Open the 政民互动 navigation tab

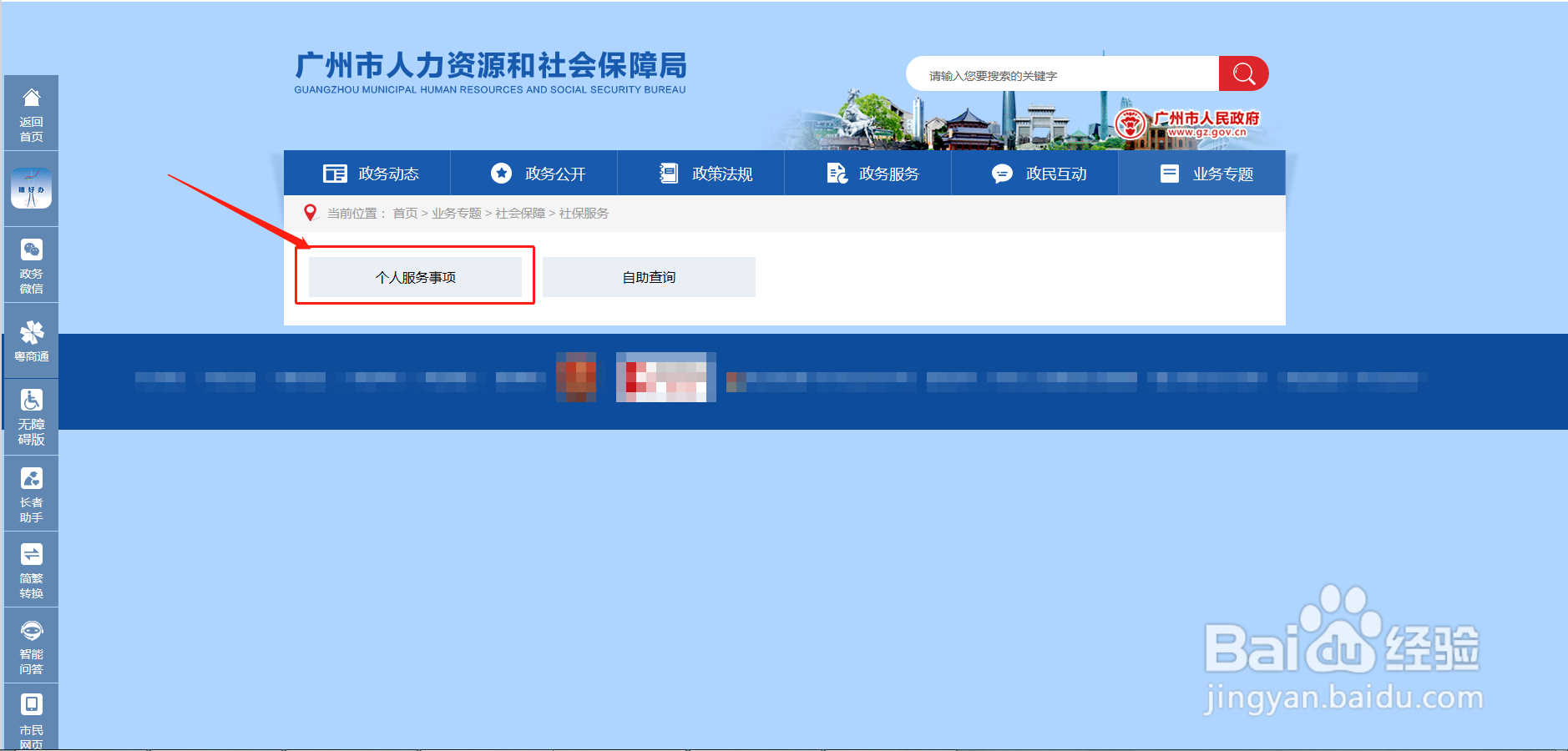(x=1035, y=174)
